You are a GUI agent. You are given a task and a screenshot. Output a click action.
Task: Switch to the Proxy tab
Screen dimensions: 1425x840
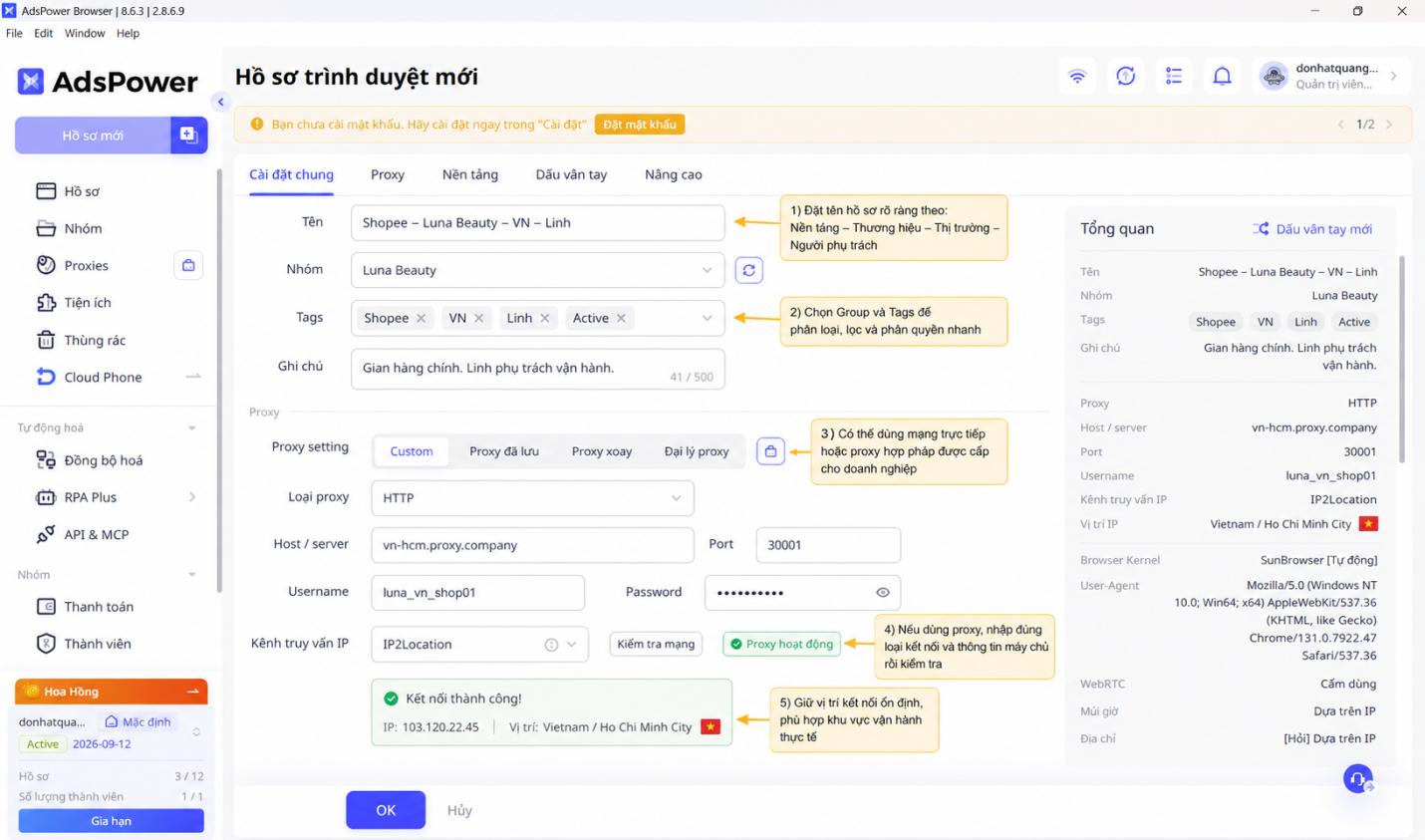(388, 174)
